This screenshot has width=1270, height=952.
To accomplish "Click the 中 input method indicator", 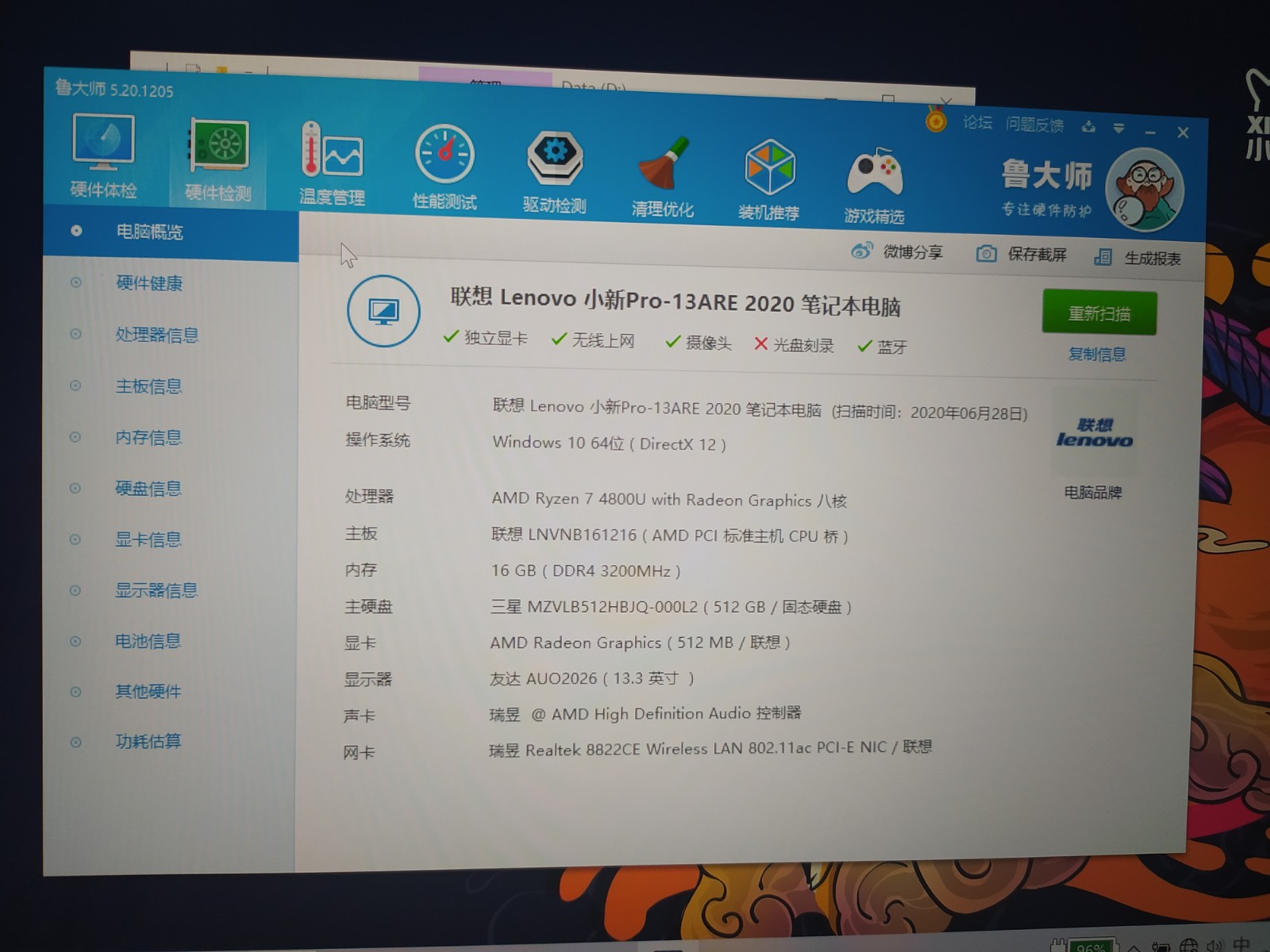I will click(x=1241, y=944).
